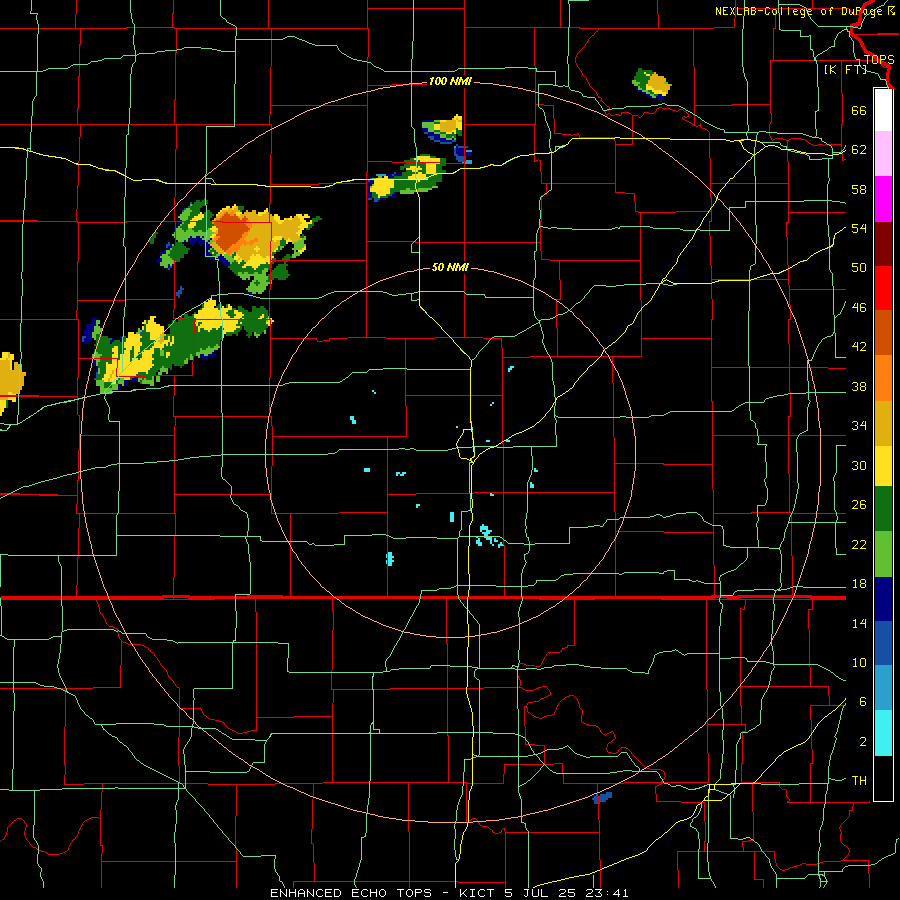
Task: Click the "22" legend label
Action: click(x=859, y=544)
